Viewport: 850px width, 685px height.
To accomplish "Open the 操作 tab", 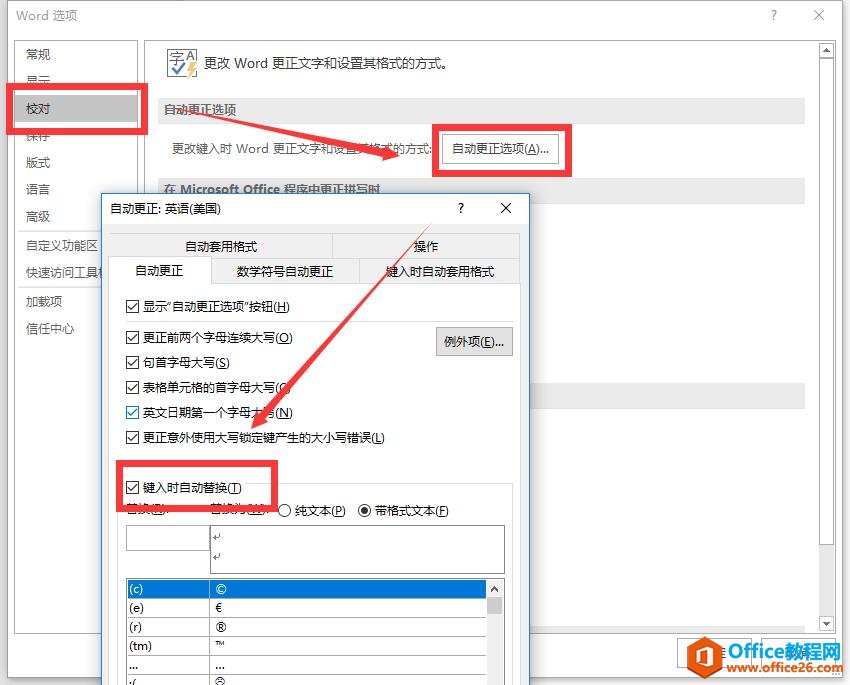I will click(427, 245).
